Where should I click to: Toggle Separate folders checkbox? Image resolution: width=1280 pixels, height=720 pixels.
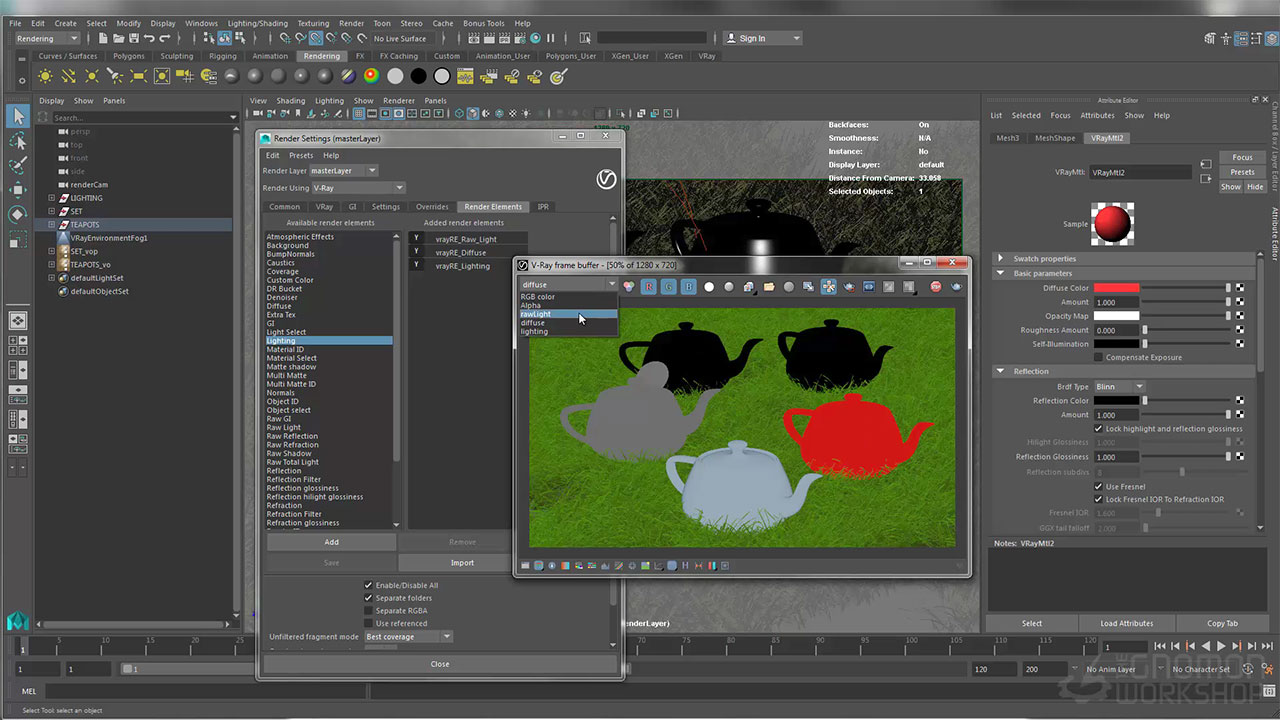(x=368, y=598)
